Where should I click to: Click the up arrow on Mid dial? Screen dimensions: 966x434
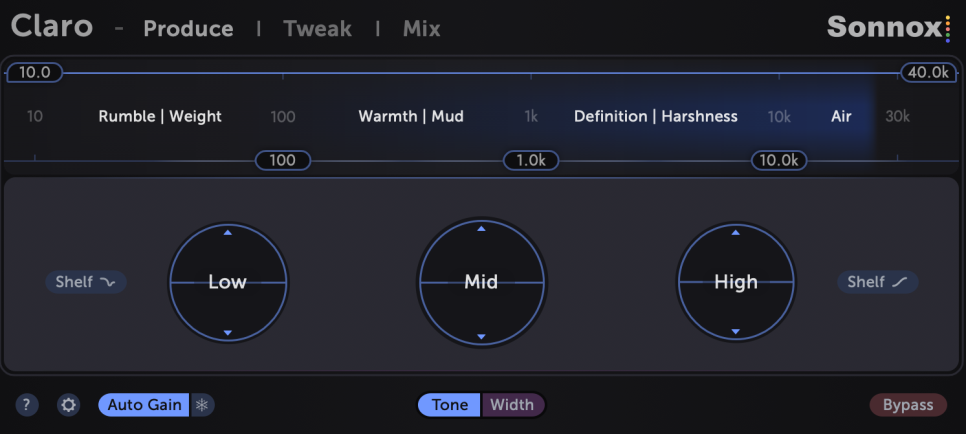click(x=481, y=229)
